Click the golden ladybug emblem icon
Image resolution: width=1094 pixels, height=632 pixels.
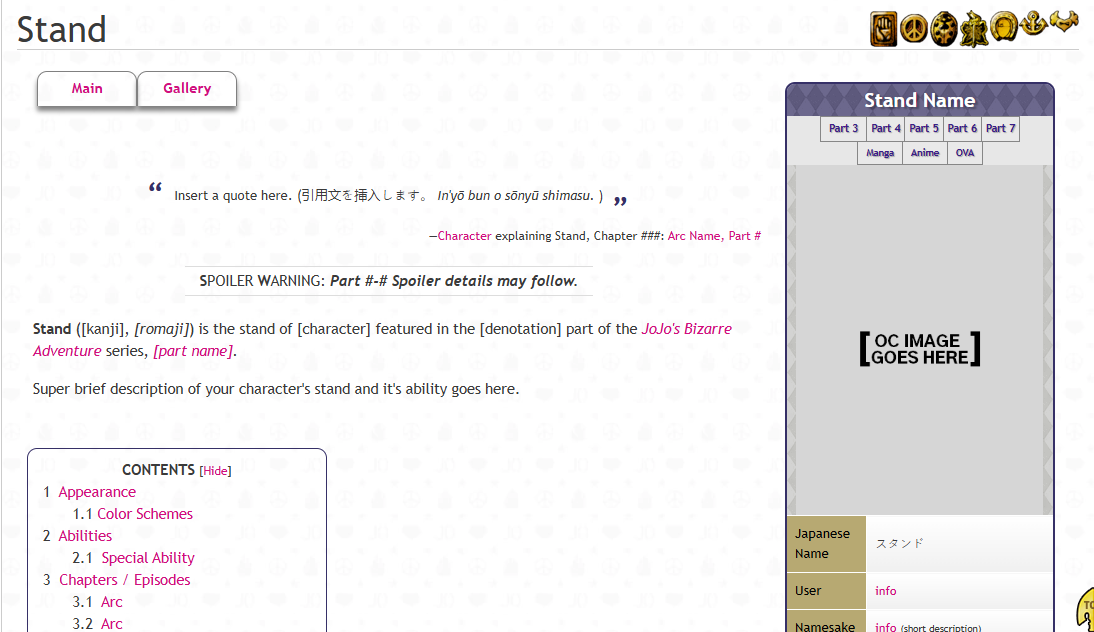coord(944,29)
